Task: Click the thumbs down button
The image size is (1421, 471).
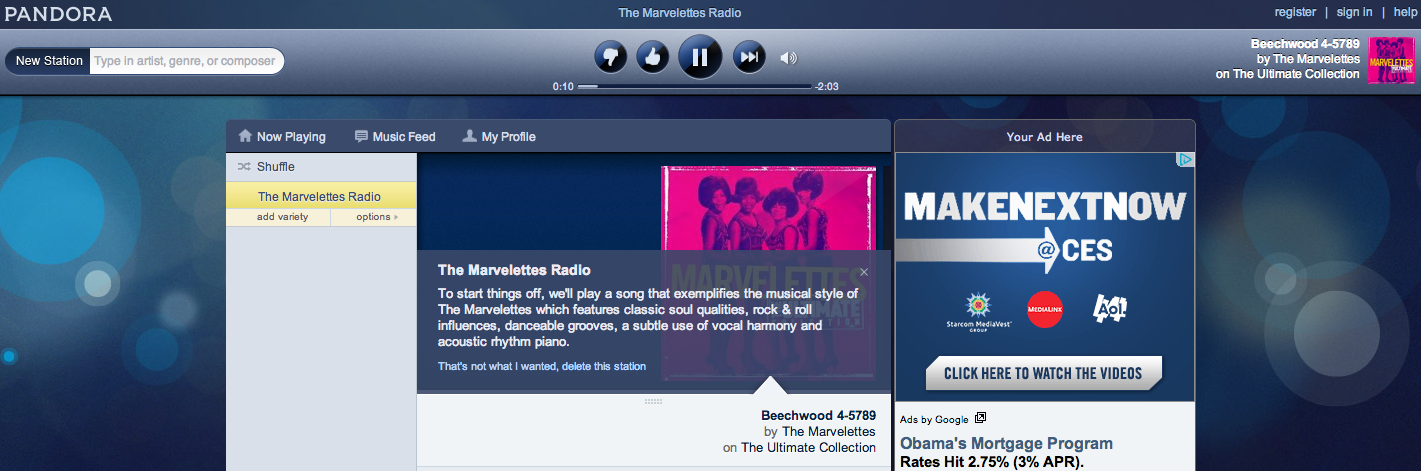Action: (x=610, y=57)
